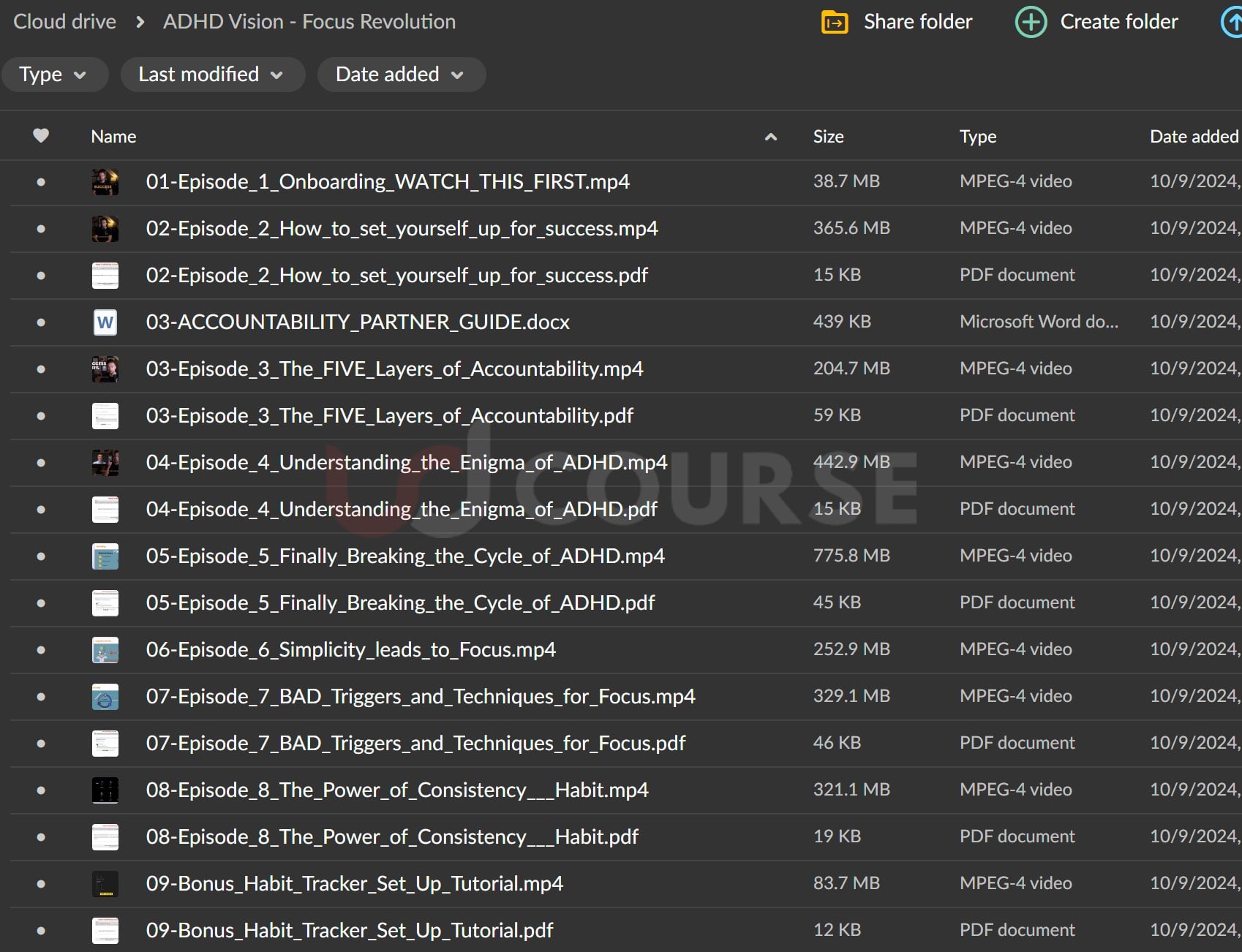Click the Share folder icon
Image resolution: width=1242 pixels, height=952 pixels.
(x=835, y=23)
